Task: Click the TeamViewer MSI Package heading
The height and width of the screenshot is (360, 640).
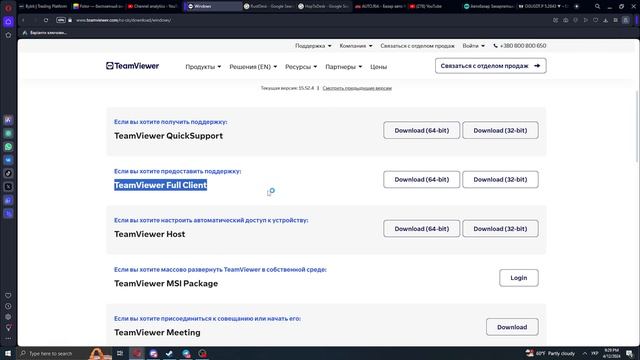Action: click(166, 283)
